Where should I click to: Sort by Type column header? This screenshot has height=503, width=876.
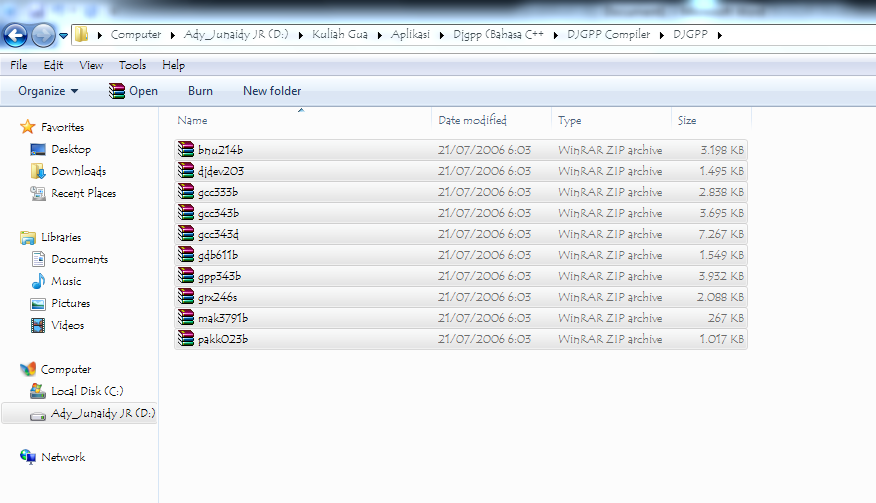(x=569, y=121)
